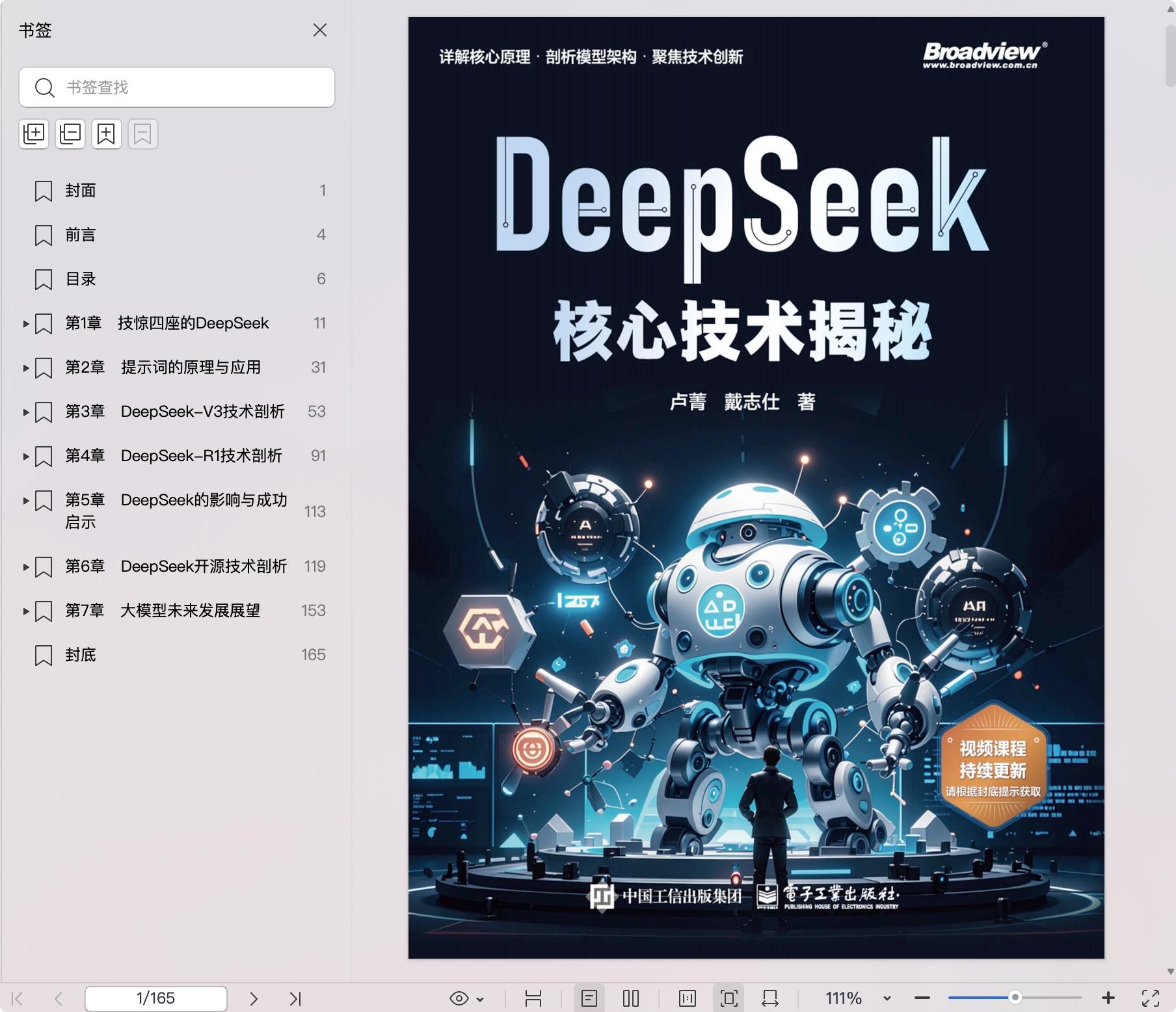Open the 111% zoom level dropdown
This screenshot has width=1176, height=1012.
click(887, 998)
